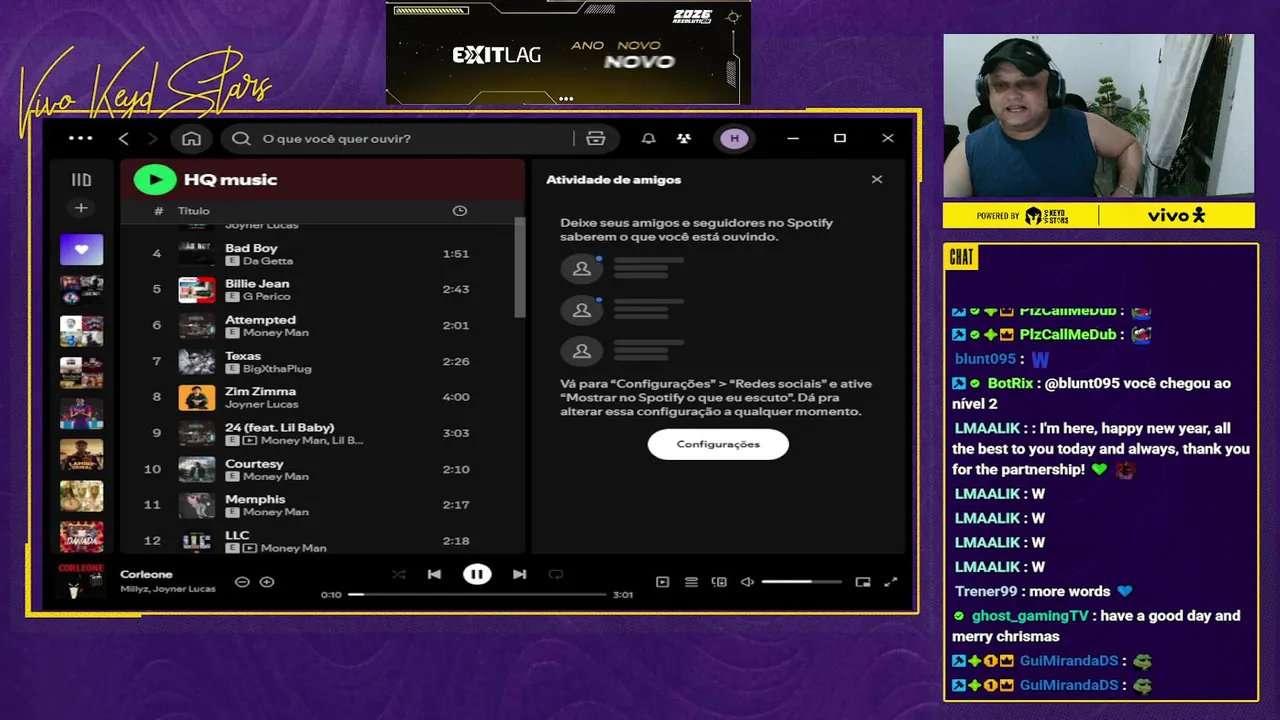Click the magnifier search icon
This screenshot has width=1280, height=720.
click(241, 138)
